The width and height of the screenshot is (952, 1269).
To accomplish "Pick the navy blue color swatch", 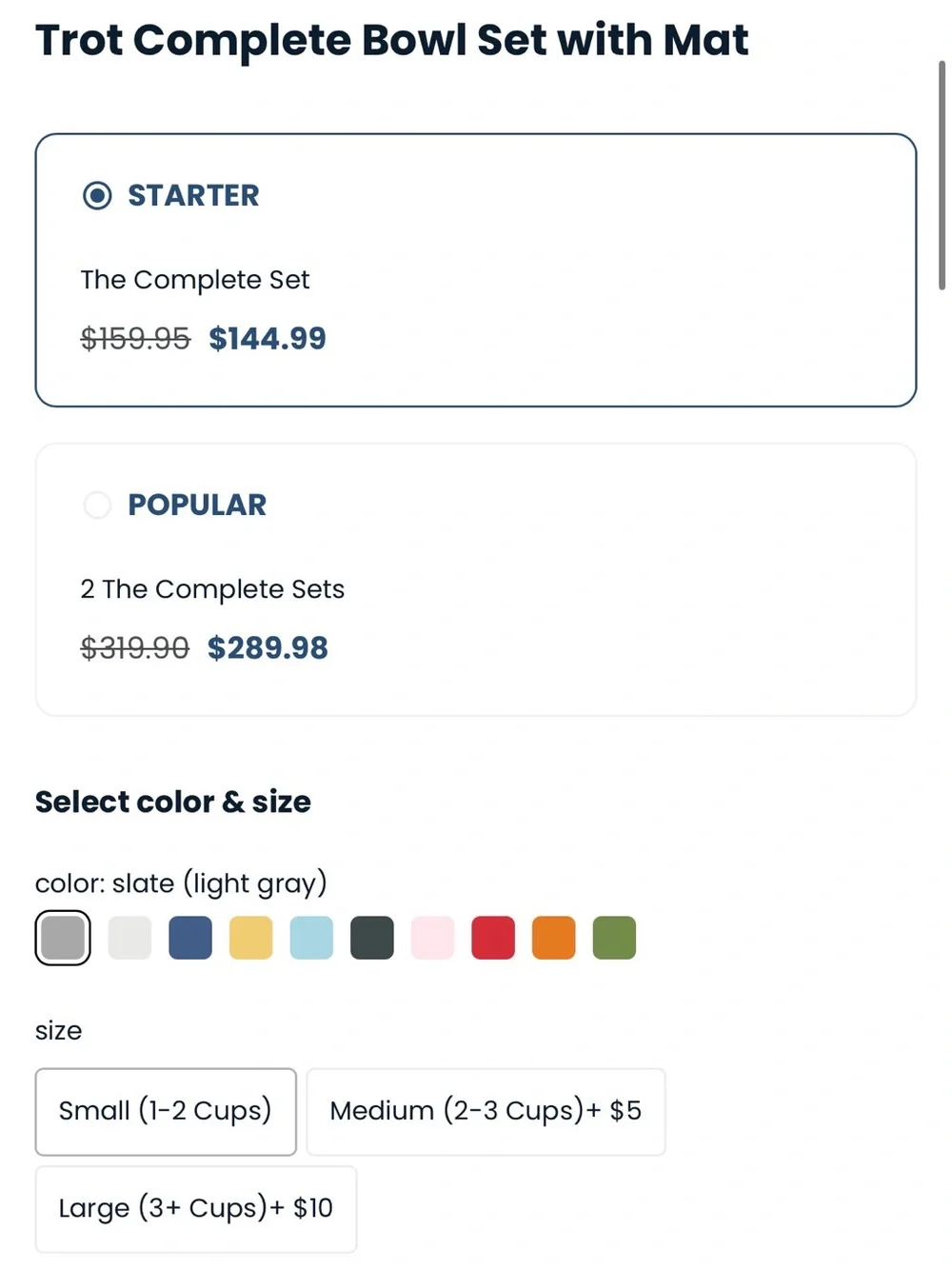I will [x=190, y=938].
